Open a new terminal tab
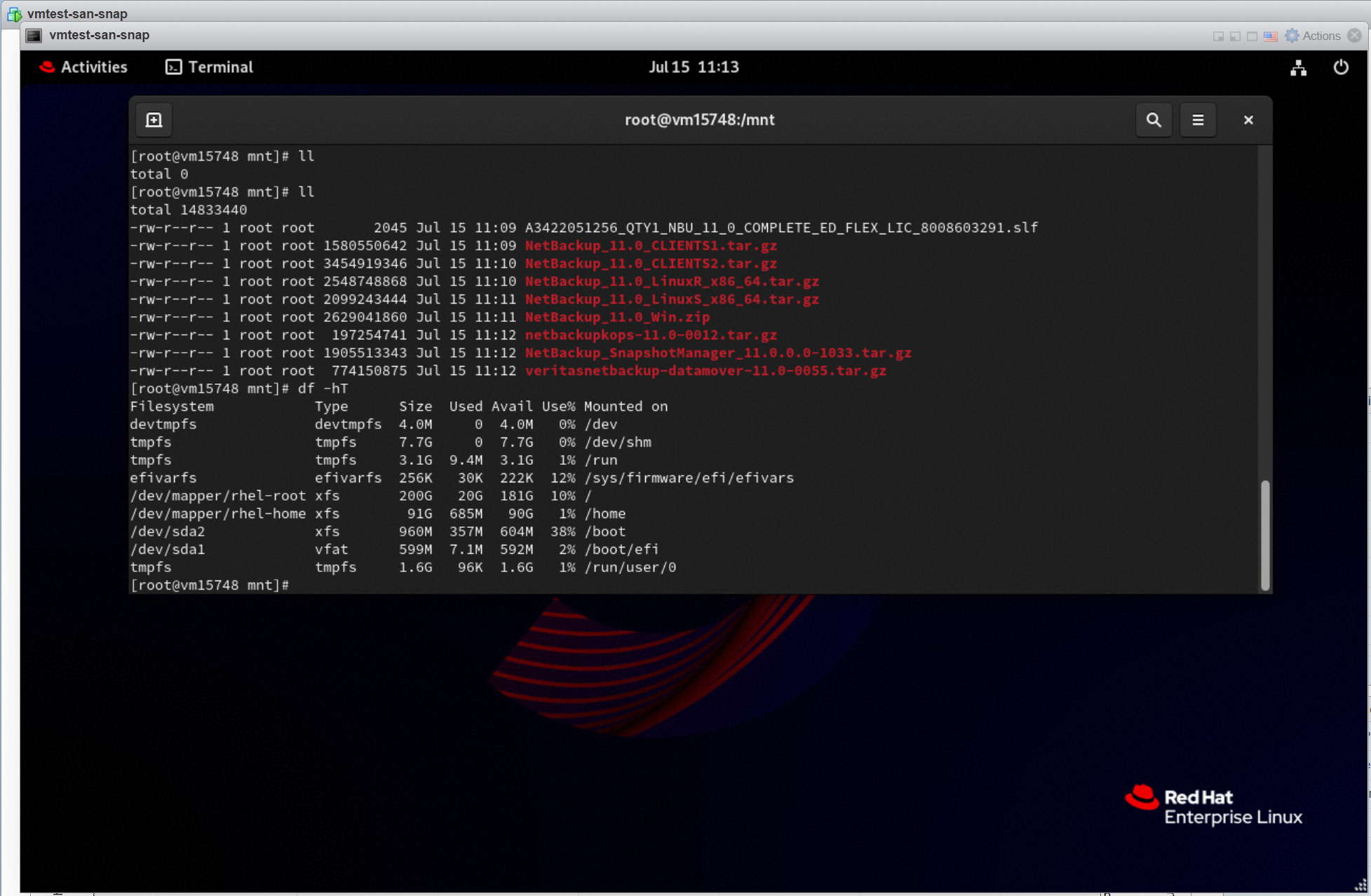Image resolution: width=1371 pixels, height=896 pixels. (154, 120)
